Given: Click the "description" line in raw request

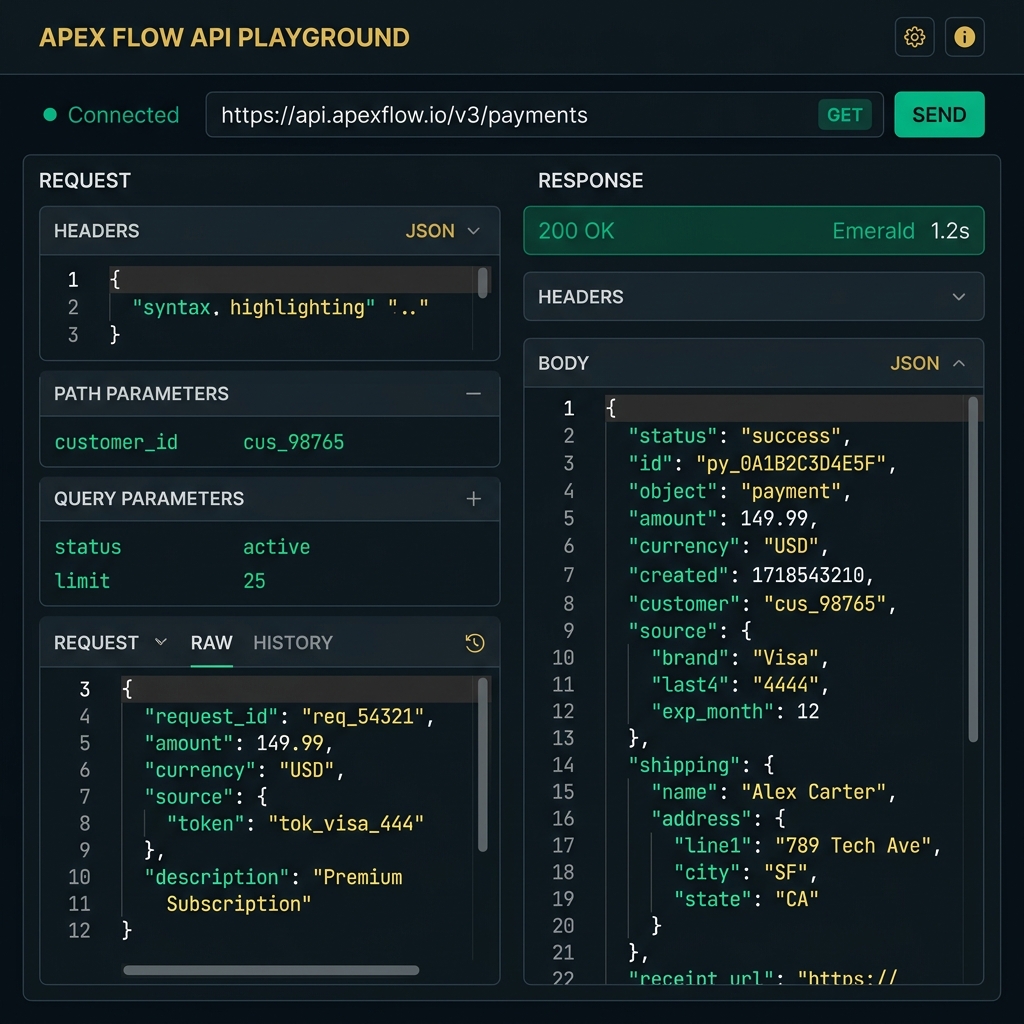Looking at the screenshot, I should (x=273, y=877).
